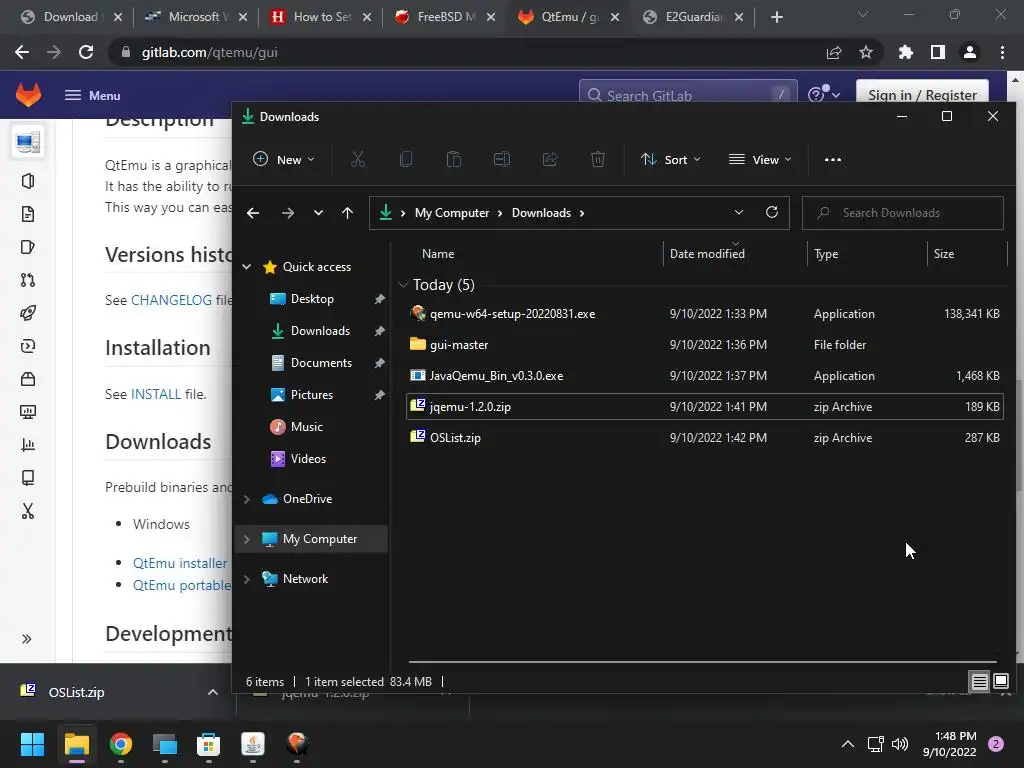The width and height of the screenshot is (1024, 768).
Task: Select the gui-master folder
Action: 705,345
